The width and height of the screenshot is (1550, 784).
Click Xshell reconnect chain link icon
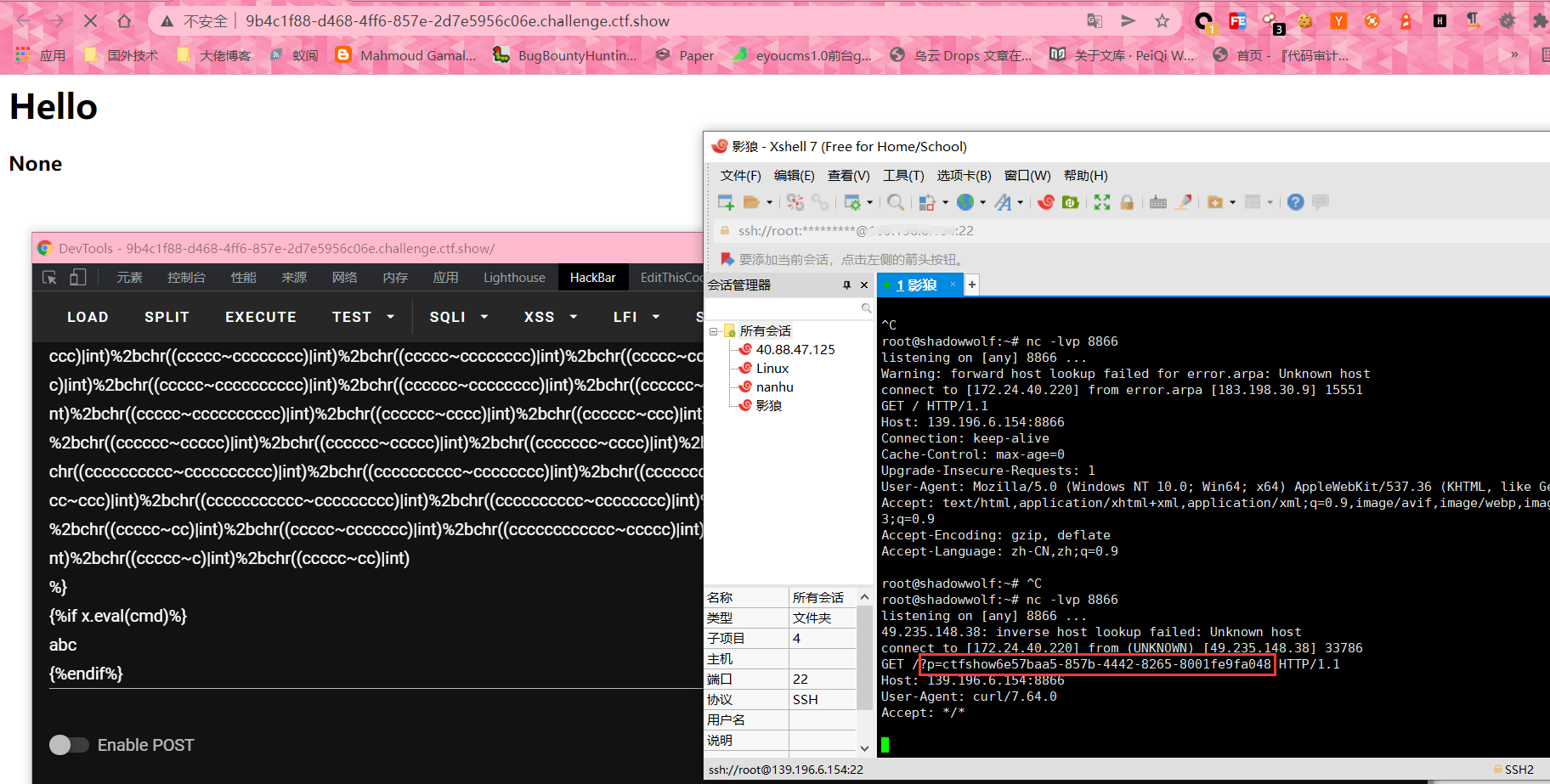coord(820,202)
